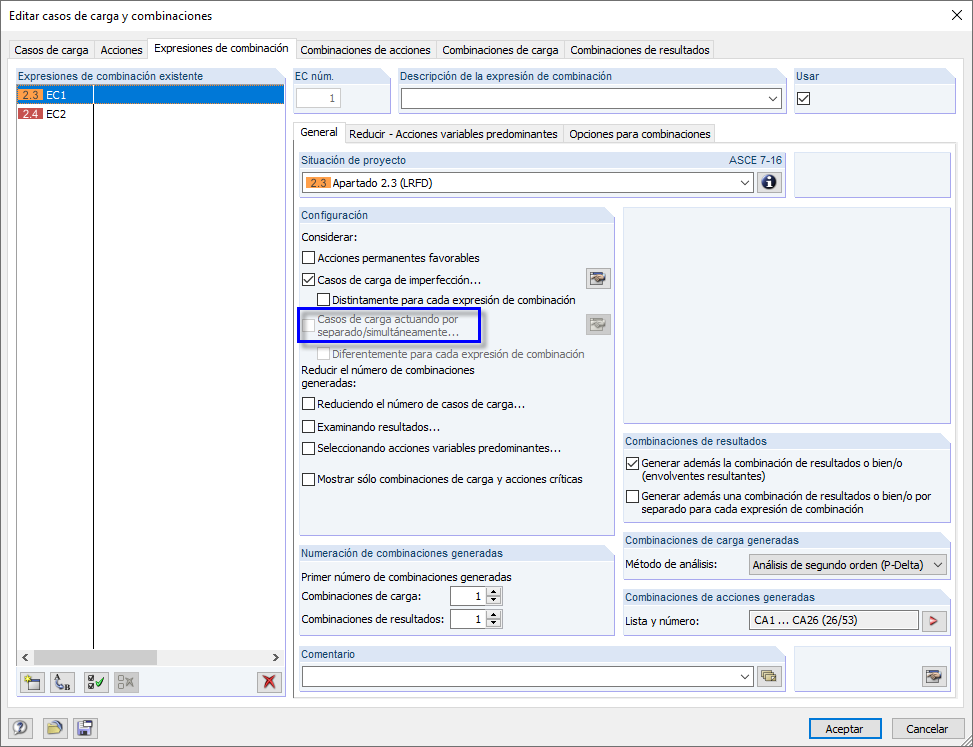The width and height of the screenshot is (973, 747).
Task: Expand the Situación de proyecto dropdown
Action: pyautogui.click(x=745, y=183)
